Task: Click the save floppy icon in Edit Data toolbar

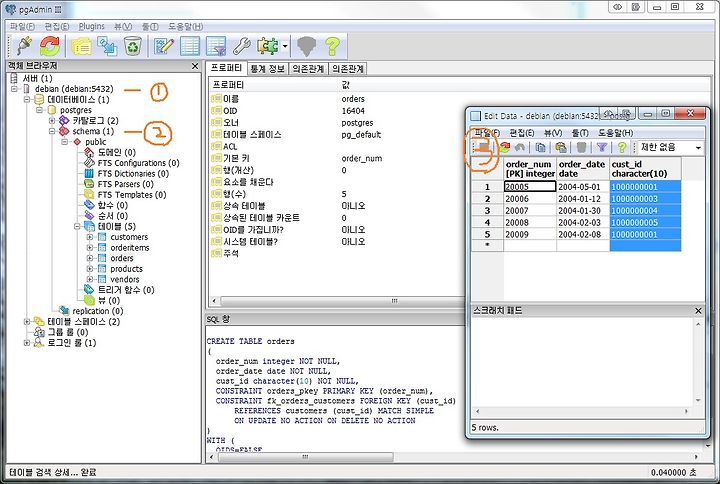Action: coord(484,147)
